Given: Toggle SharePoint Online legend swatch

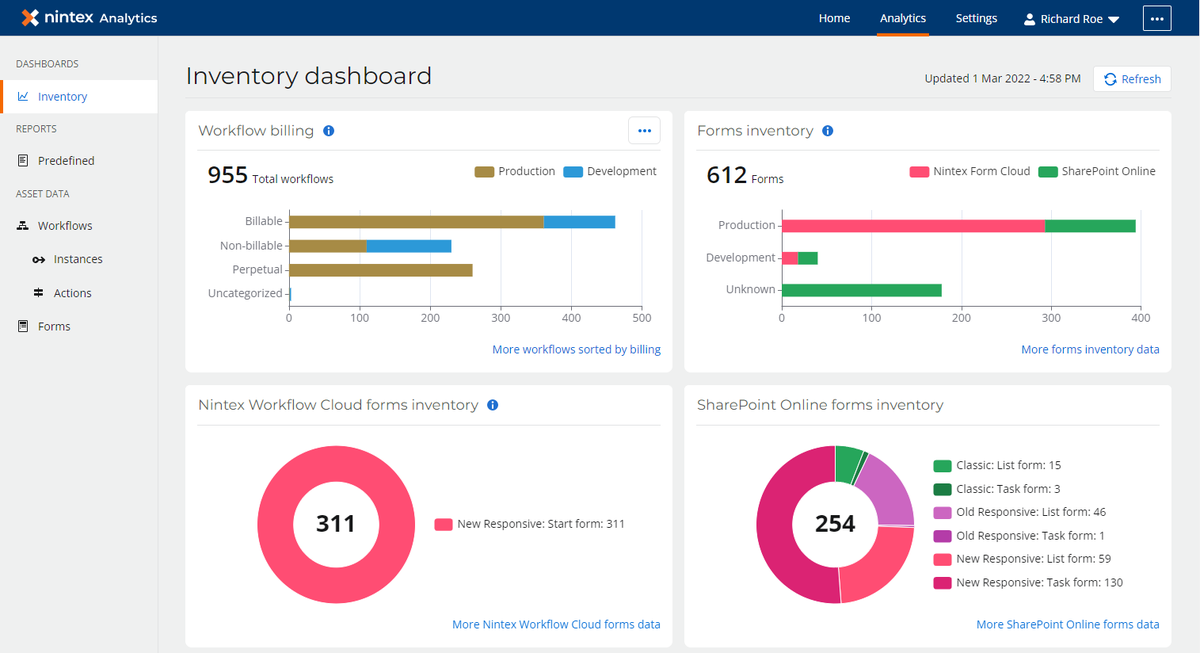Looking at the screenshot, I should click(x=1048, y=172).
